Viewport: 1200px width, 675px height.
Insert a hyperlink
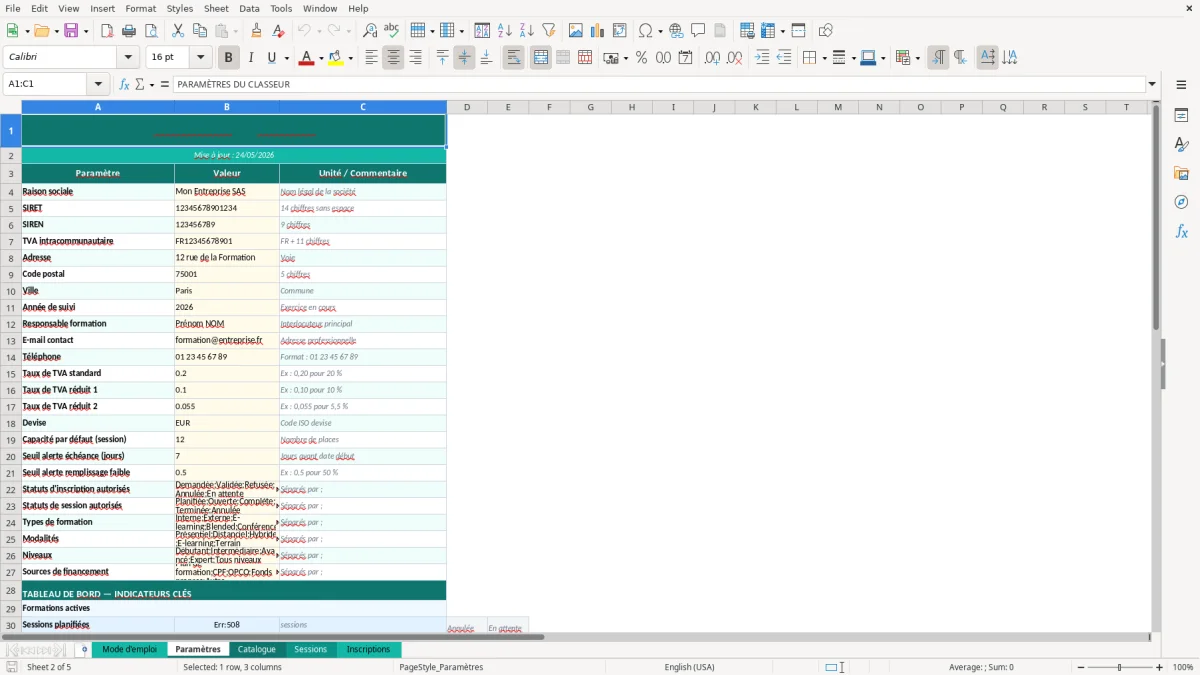pos(676,31)
